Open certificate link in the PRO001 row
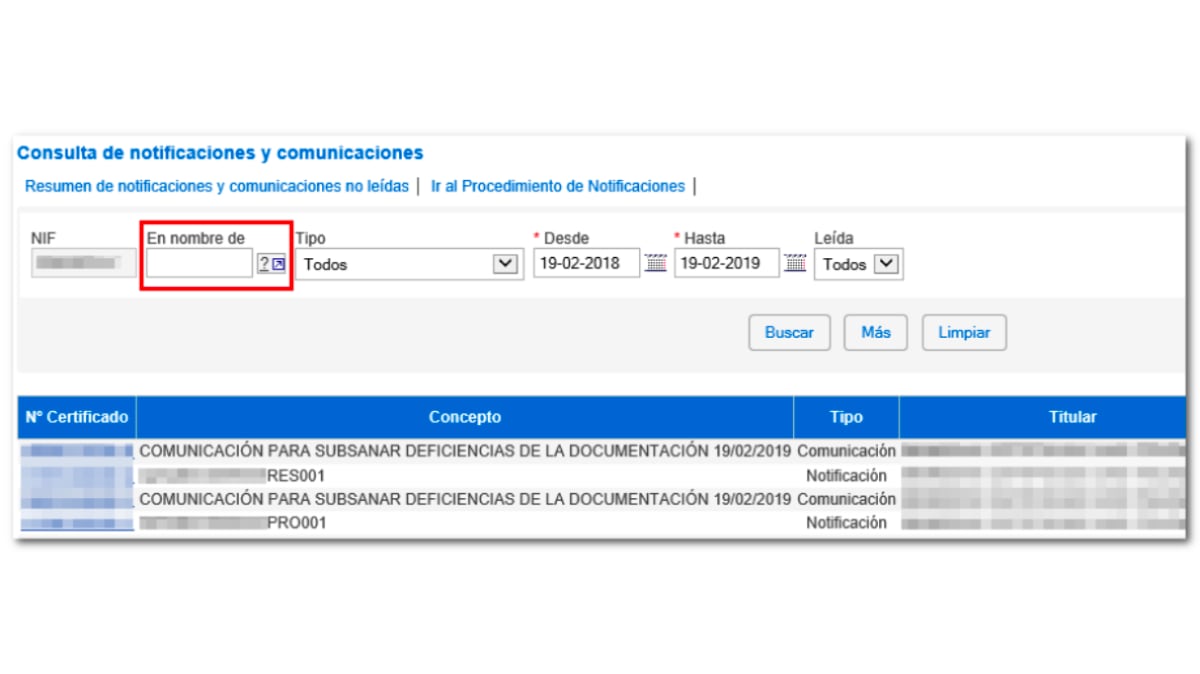Screen dimensions: 1200x674 pos(76,523)
